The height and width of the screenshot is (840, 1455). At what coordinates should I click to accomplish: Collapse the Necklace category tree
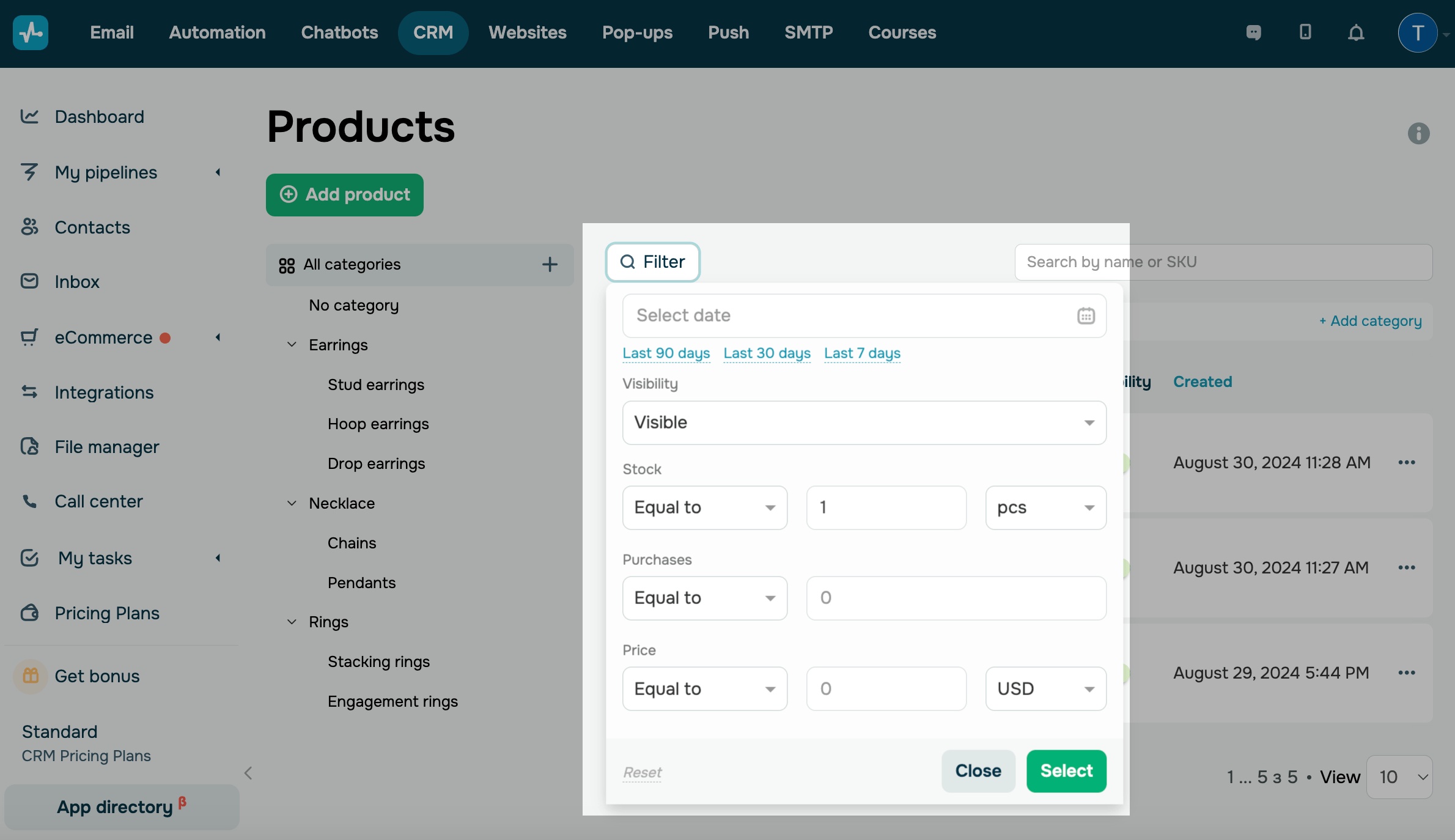coord(292,503)
